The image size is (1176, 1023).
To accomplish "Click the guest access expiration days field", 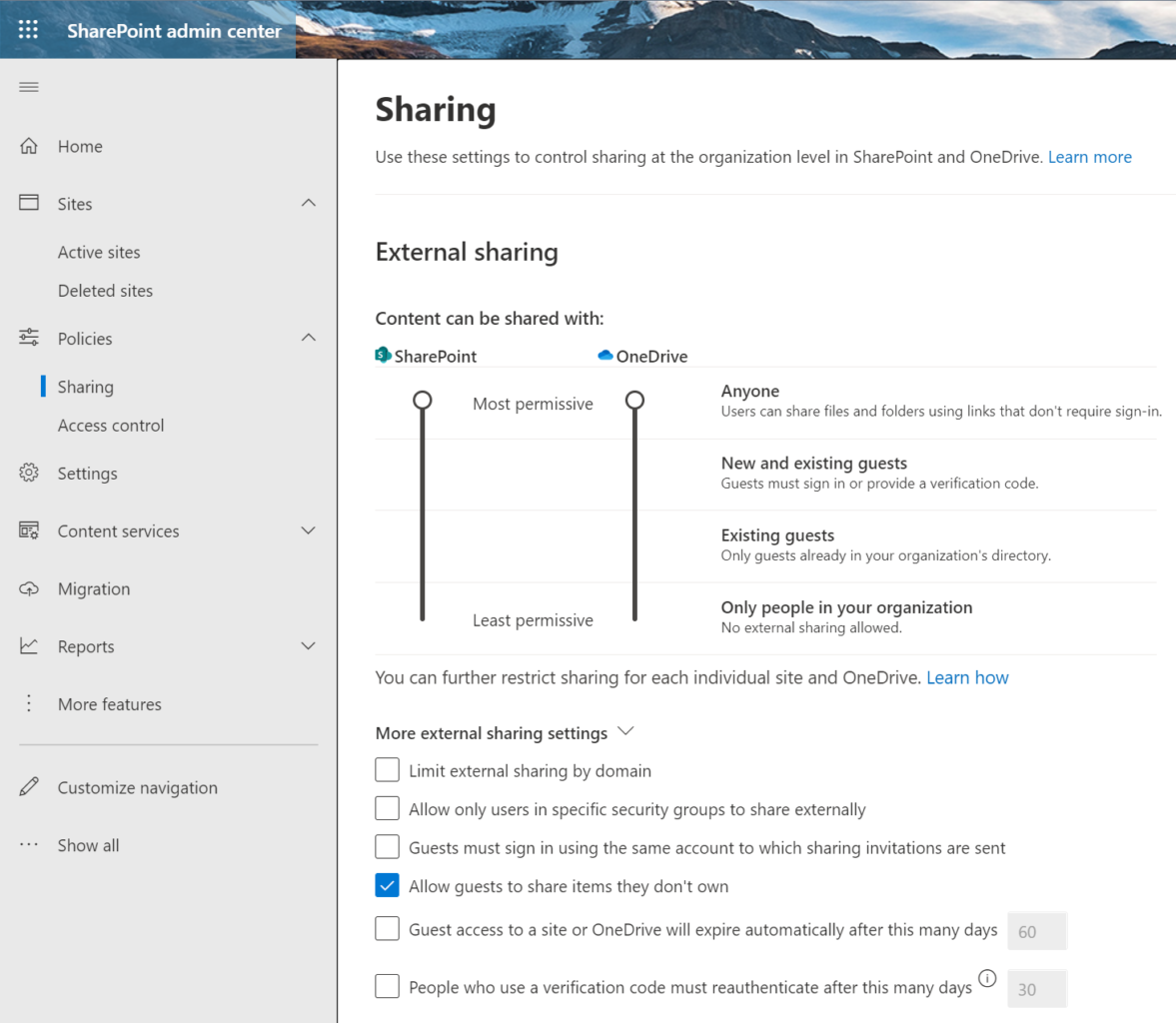I will (x=1036, y=930).
